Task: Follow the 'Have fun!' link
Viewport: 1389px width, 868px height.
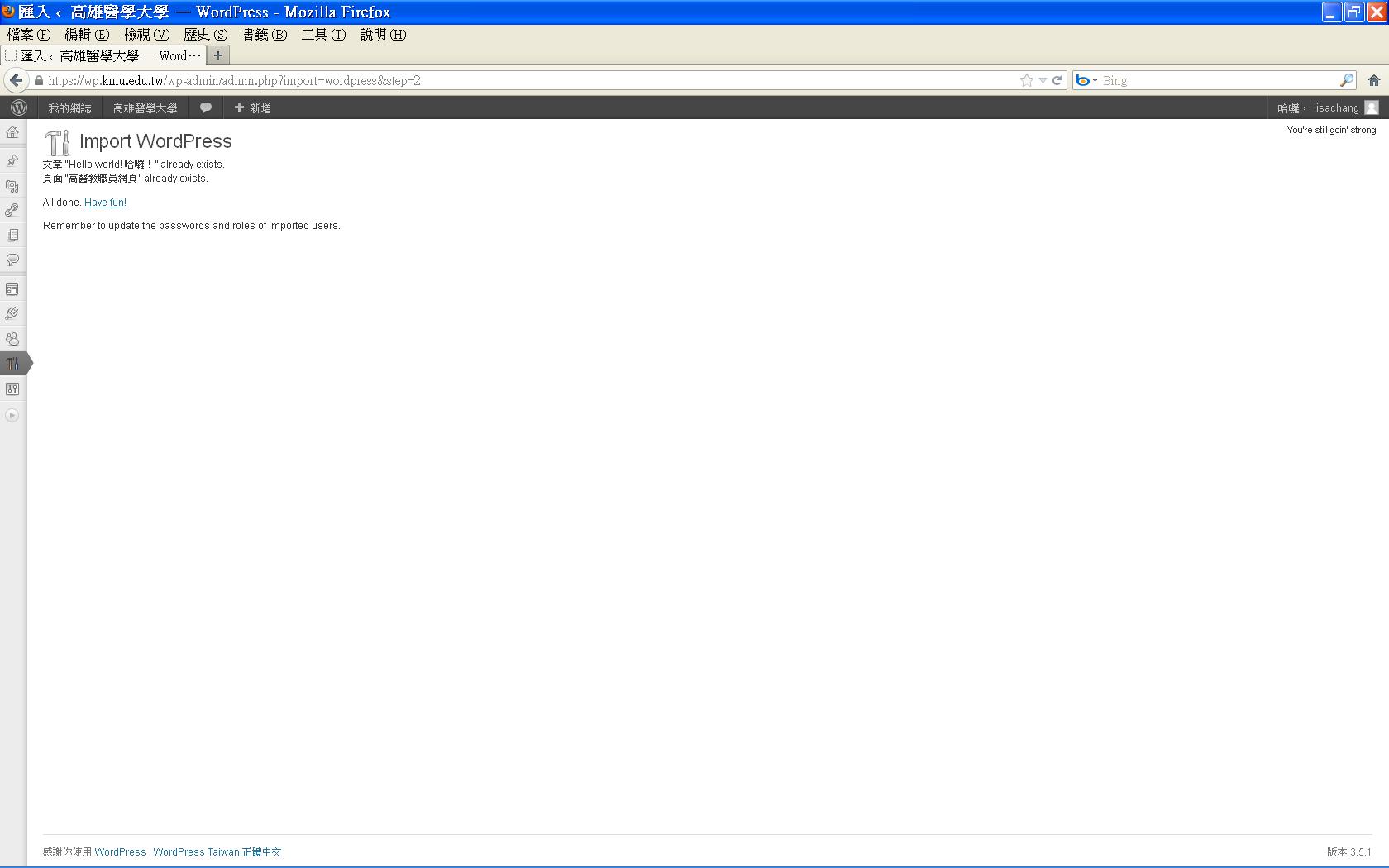Action: (x=105, y=203)
